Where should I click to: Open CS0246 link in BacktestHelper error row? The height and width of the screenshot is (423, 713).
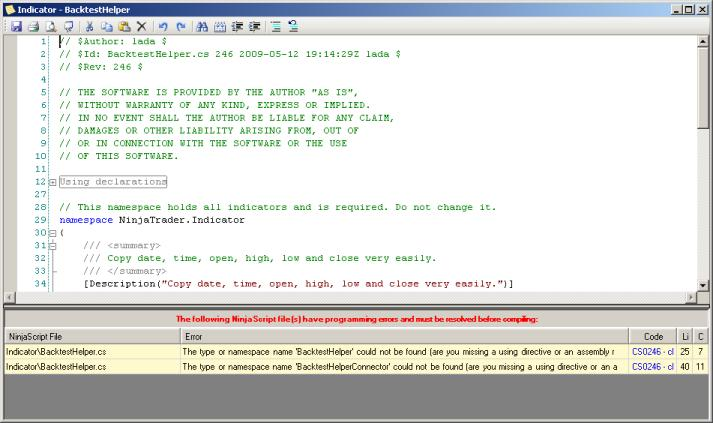coord(653,352)
